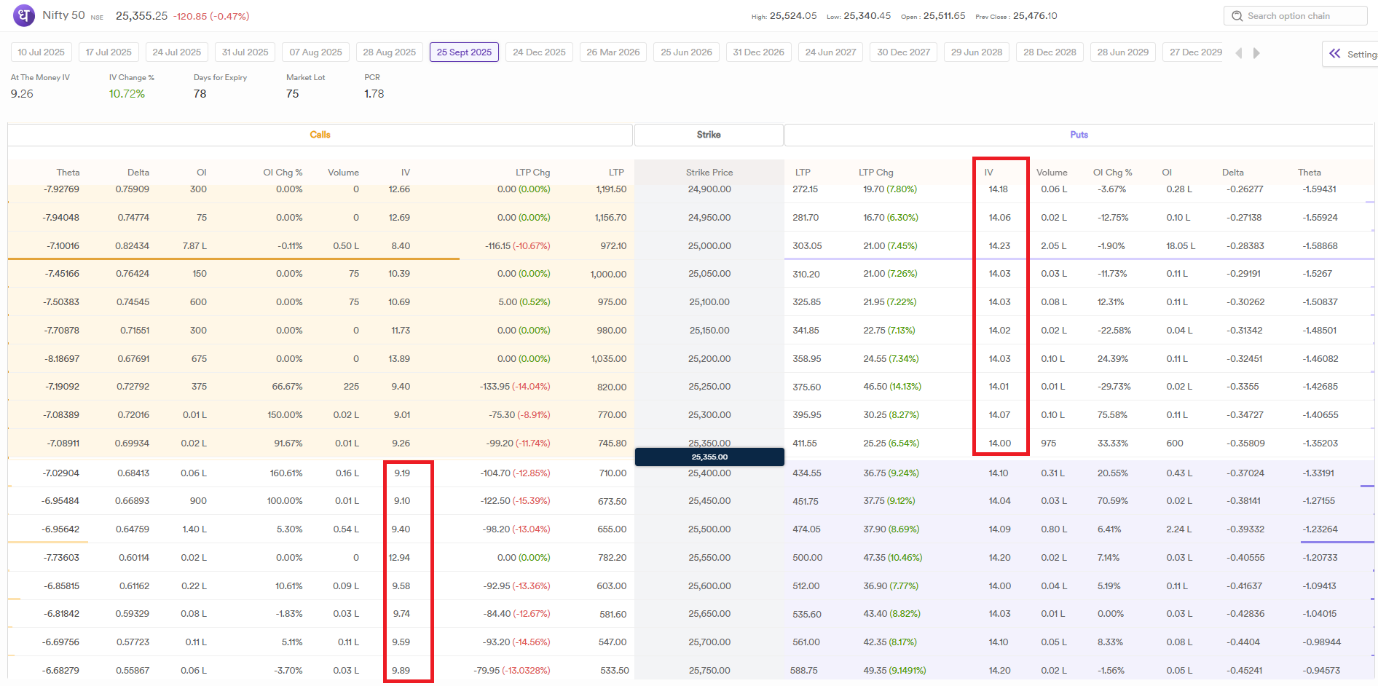The image size is (1378, 686).
Task: Click the Strike section header
Action: (709, 134)
